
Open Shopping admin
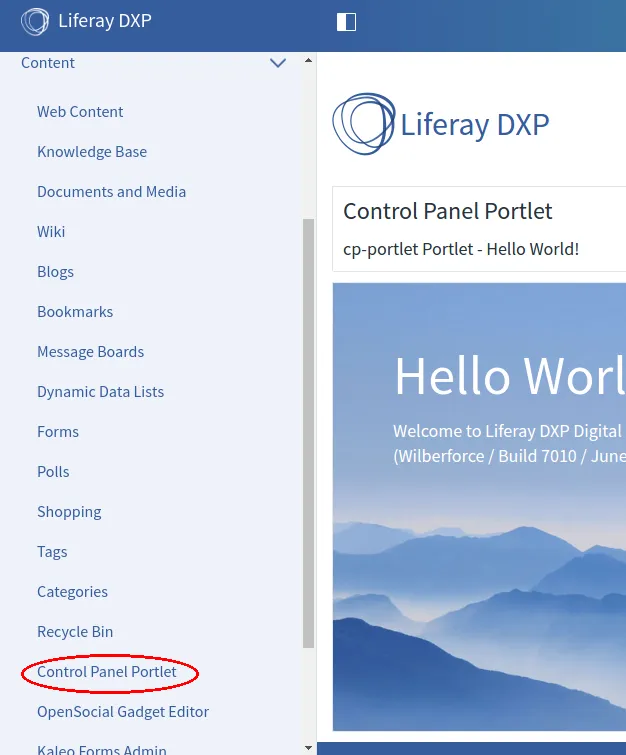69,511
